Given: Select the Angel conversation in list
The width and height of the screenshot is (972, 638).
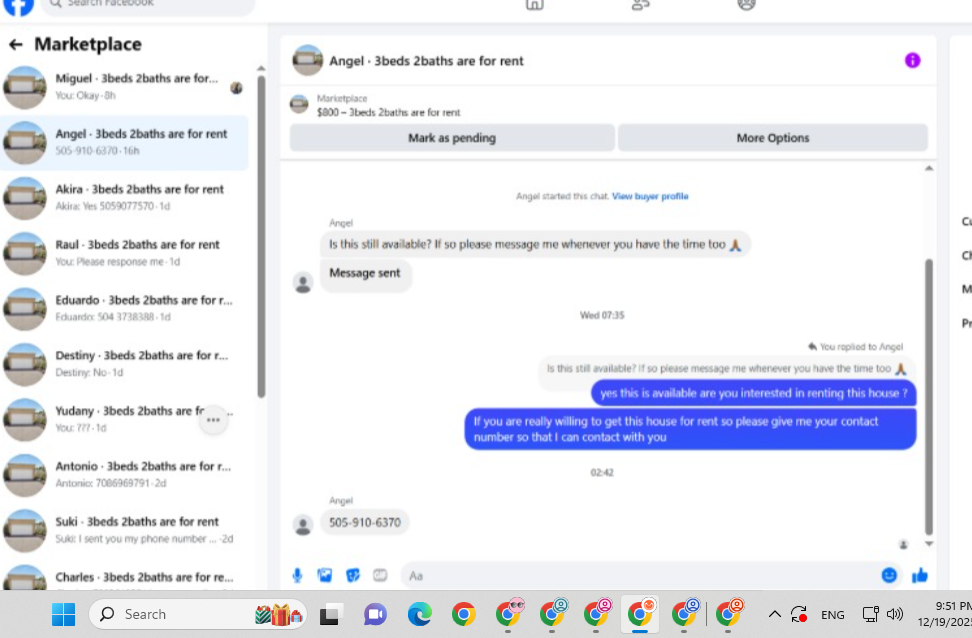Looking at the screenshot, I should click(124, 143).
